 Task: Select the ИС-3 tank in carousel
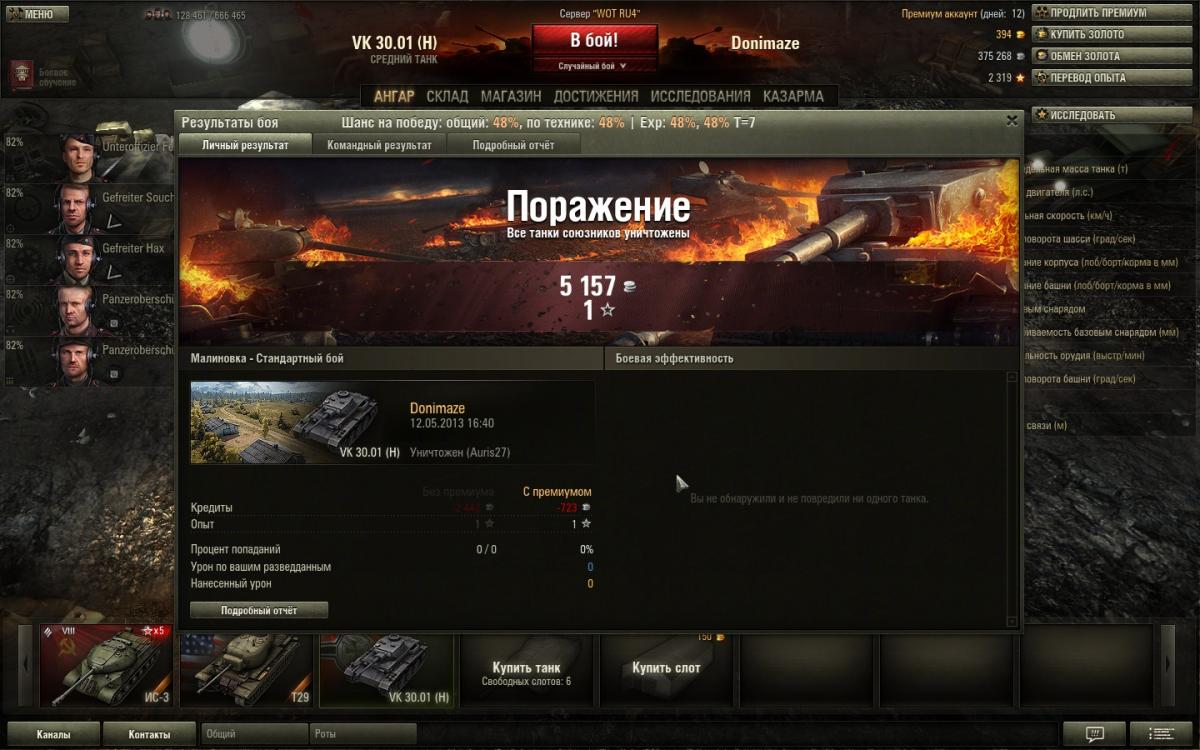(x=107, y=665)
